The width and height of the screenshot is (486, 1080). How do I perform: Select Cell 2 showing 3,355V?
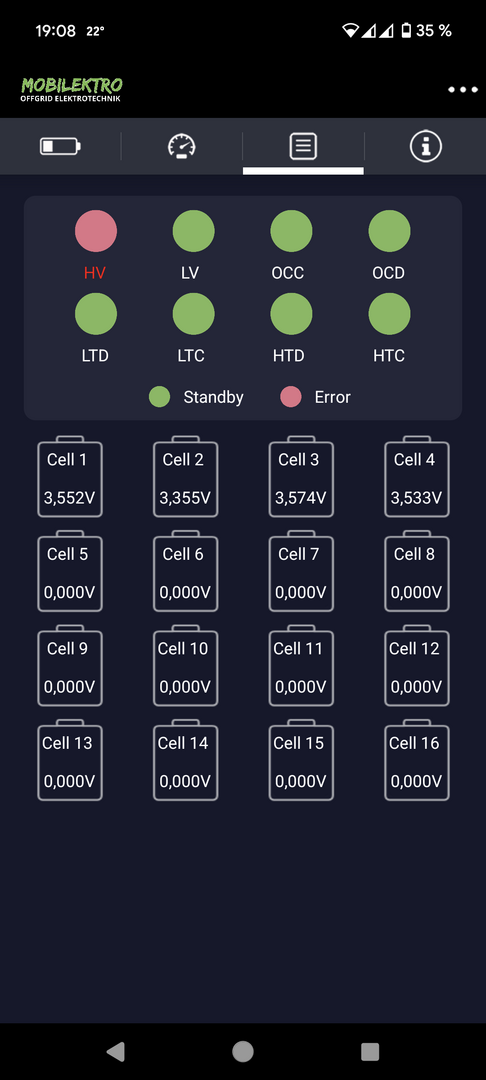[185, 477]
